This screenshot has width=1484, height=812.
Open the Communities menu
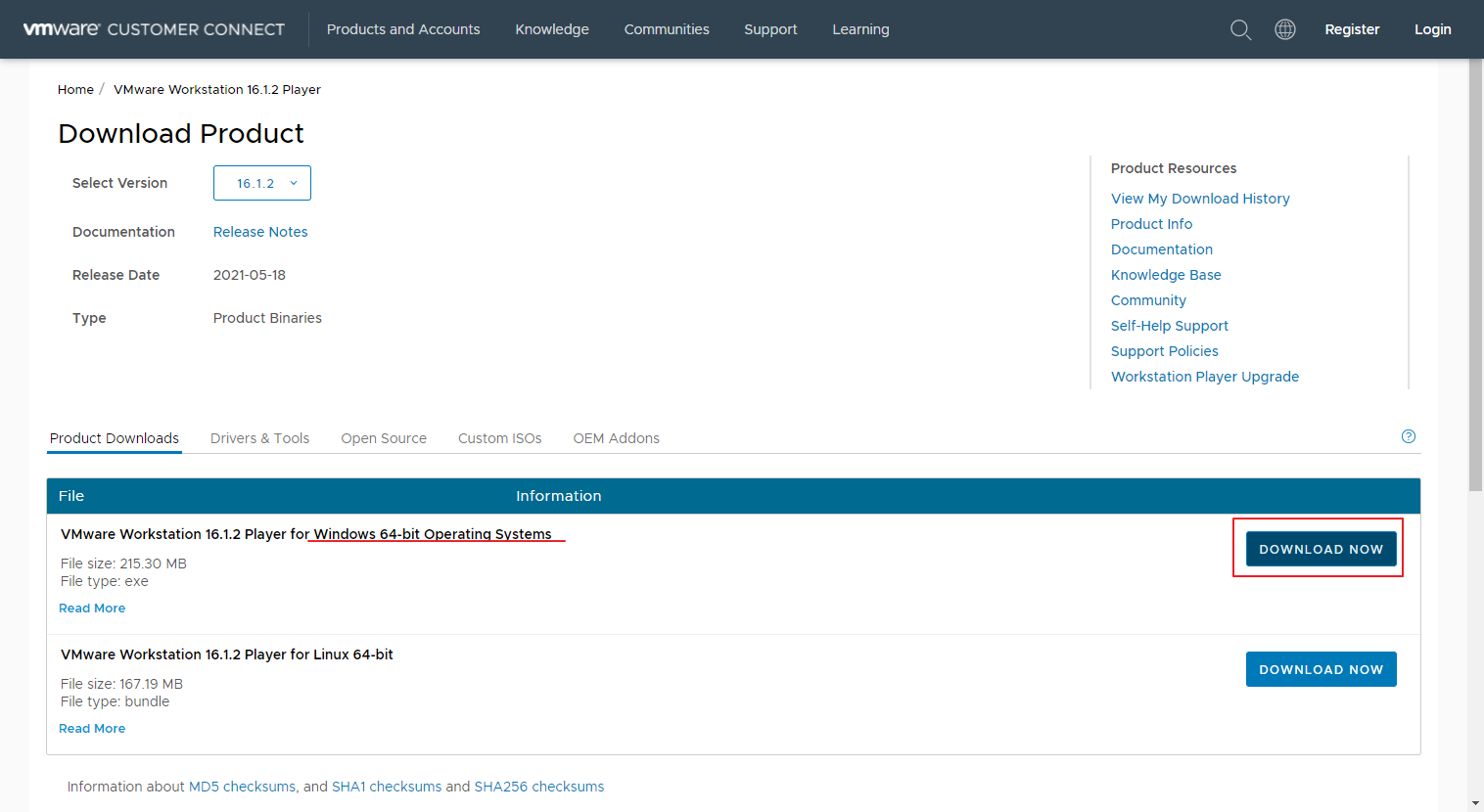click(667, 29)
